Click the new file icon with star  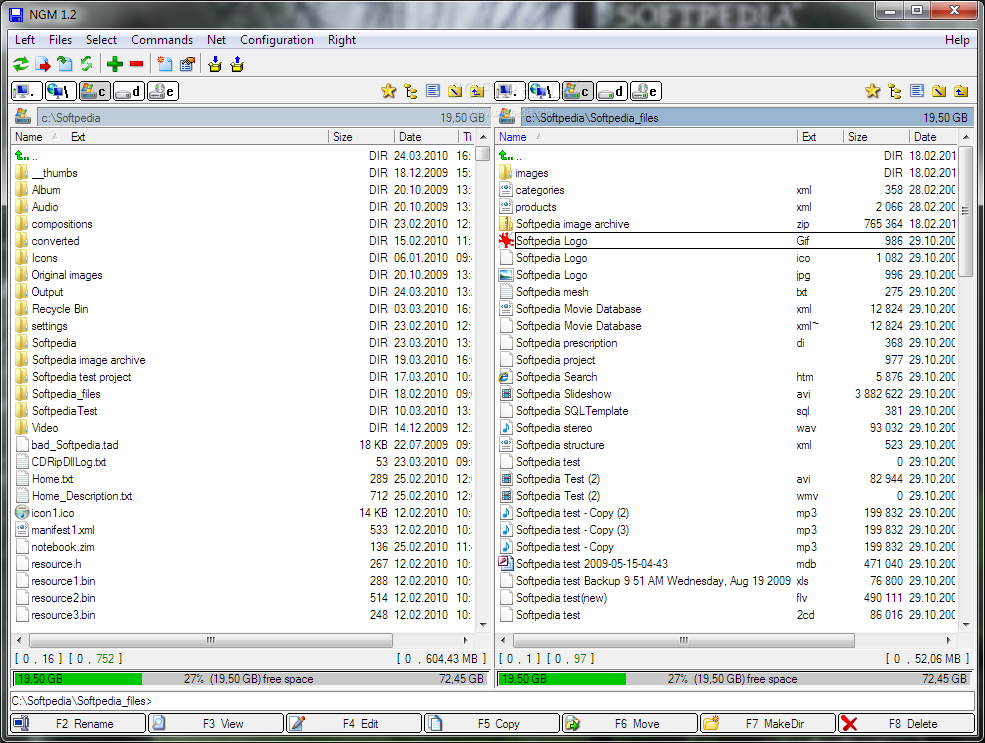tap(165, 64)
